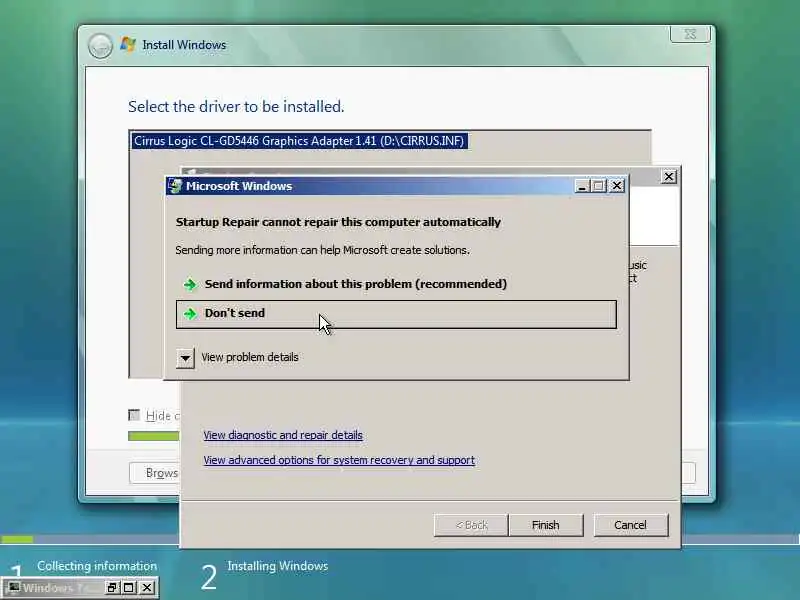The height and width of the screenshot is (600, 800).
Task: Click green arrow beside Don't send
Action: click(190, 314)
